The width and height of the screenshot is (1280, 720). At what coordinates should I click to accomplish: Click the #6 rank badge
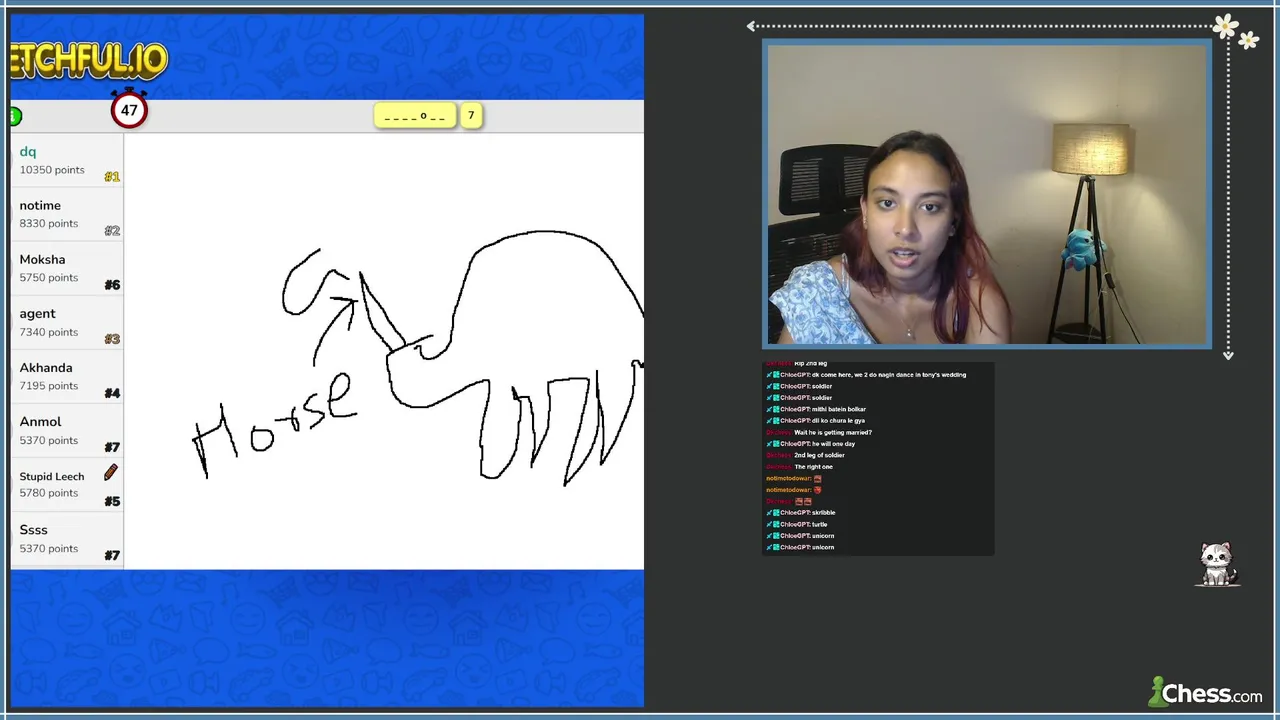point(112,285)
